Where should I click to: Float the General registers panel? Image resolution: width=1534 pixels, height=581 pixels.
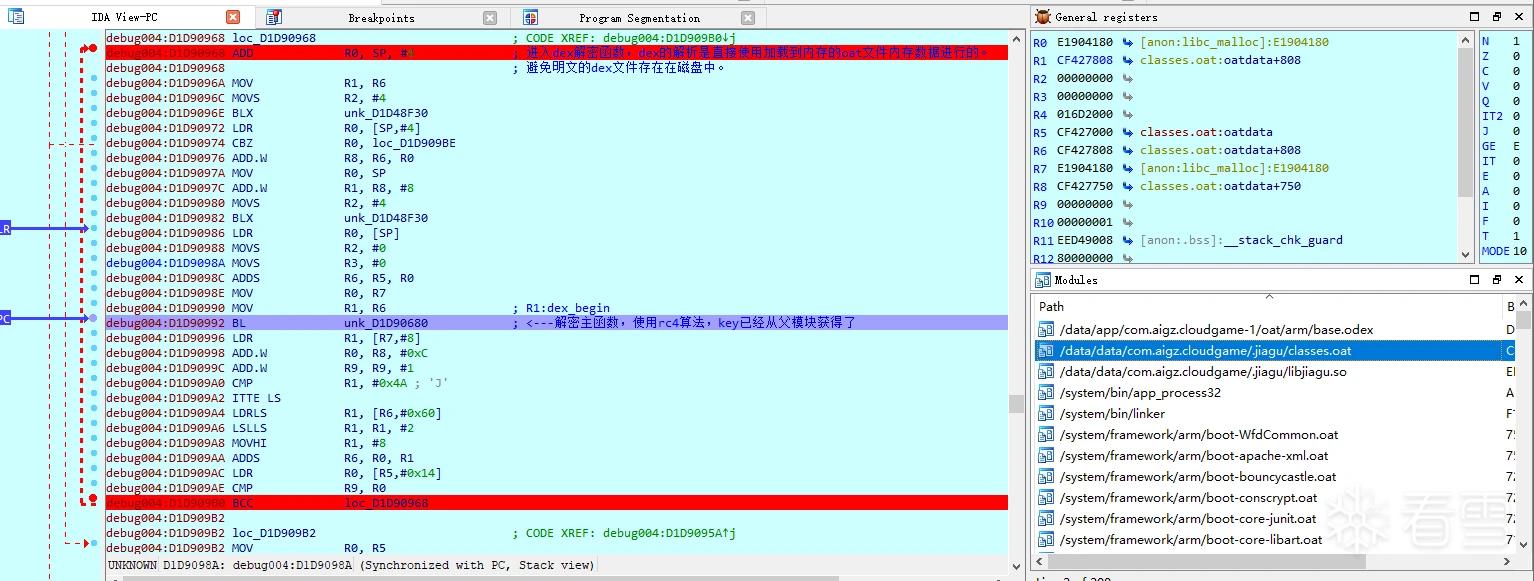point(1497,17)
